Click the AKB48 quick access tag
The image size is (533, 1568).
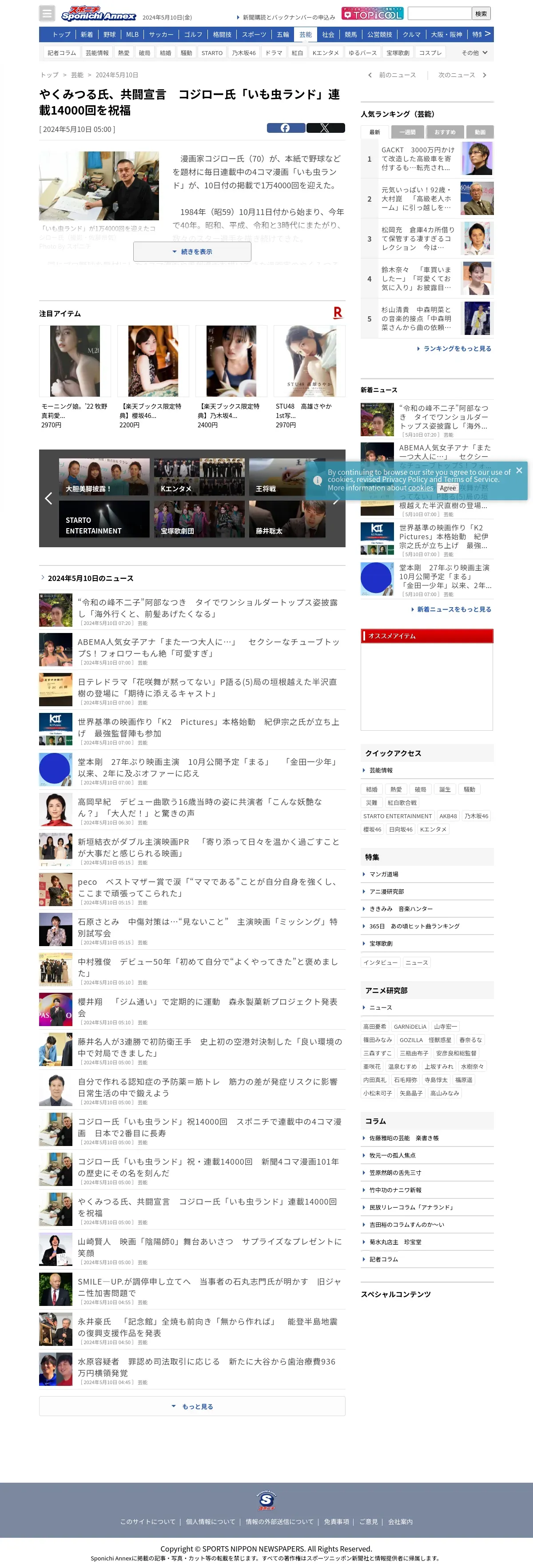point(448,816)
